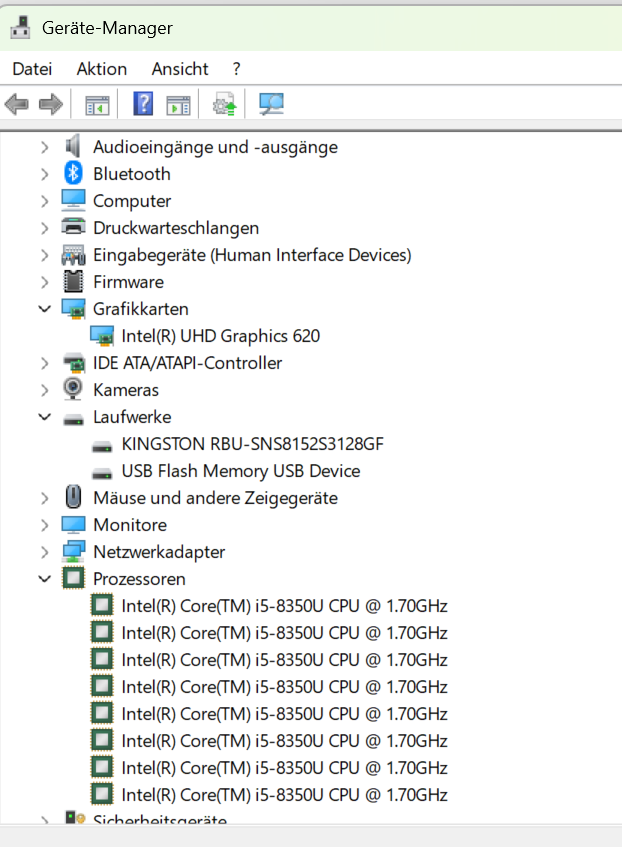Expand Eingabegeräte (Human Interface Devices)
This screenshot has width=622, height=847.
44,255
